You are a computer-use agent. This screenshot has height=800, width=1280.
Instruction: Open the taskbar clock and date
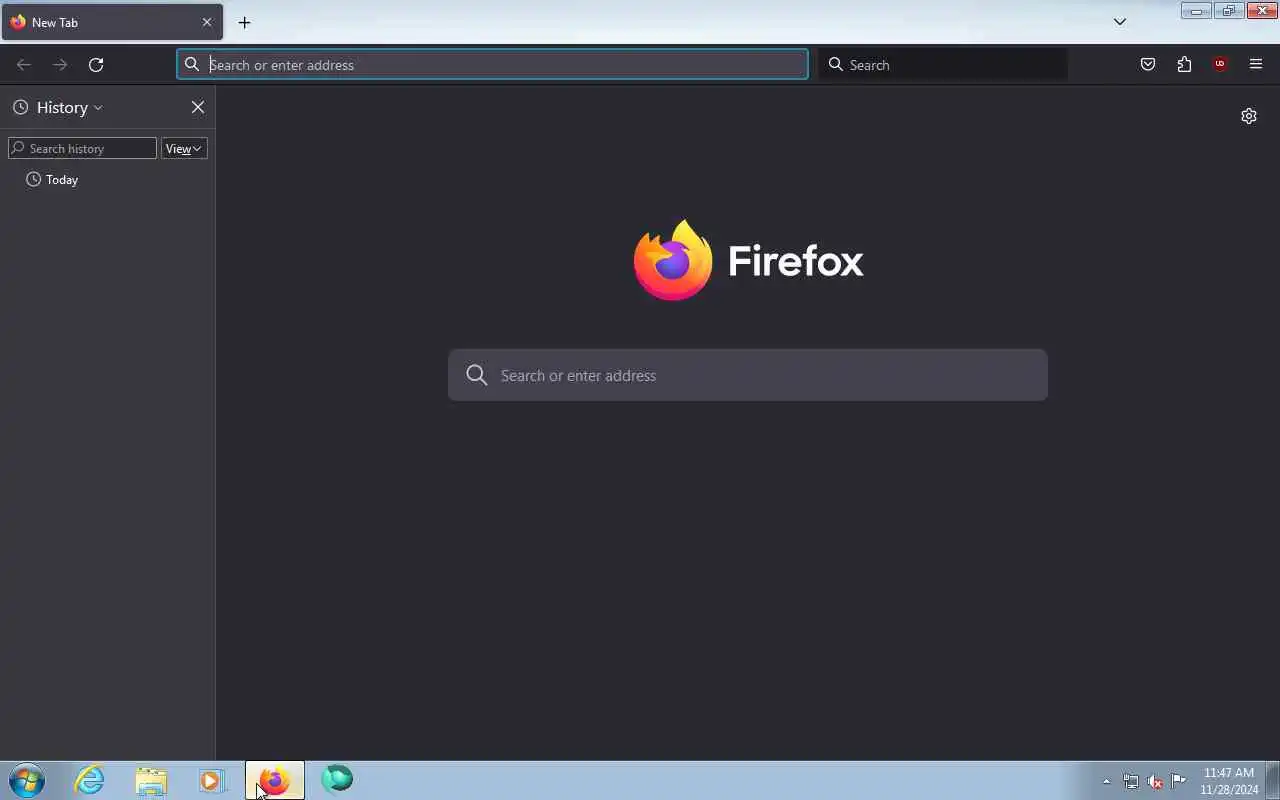point(1229,781)
